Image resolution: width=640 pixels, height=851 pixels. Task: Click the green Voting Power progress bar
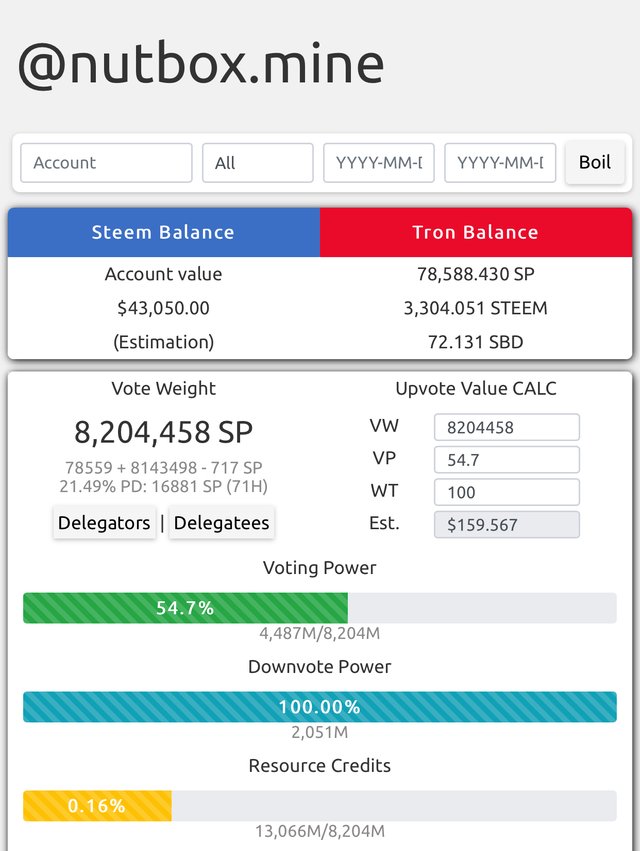[185, 608]
